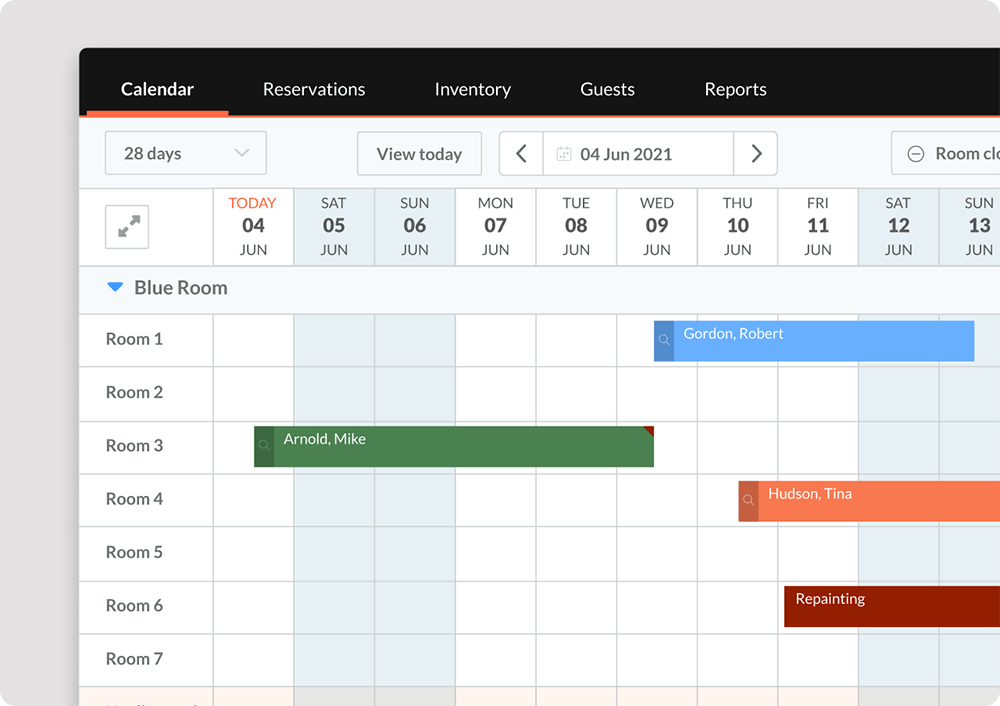The height and width of the screenshot is (706, 1000).
Task: Open the Inventory tab
Action: pos(472,89)
